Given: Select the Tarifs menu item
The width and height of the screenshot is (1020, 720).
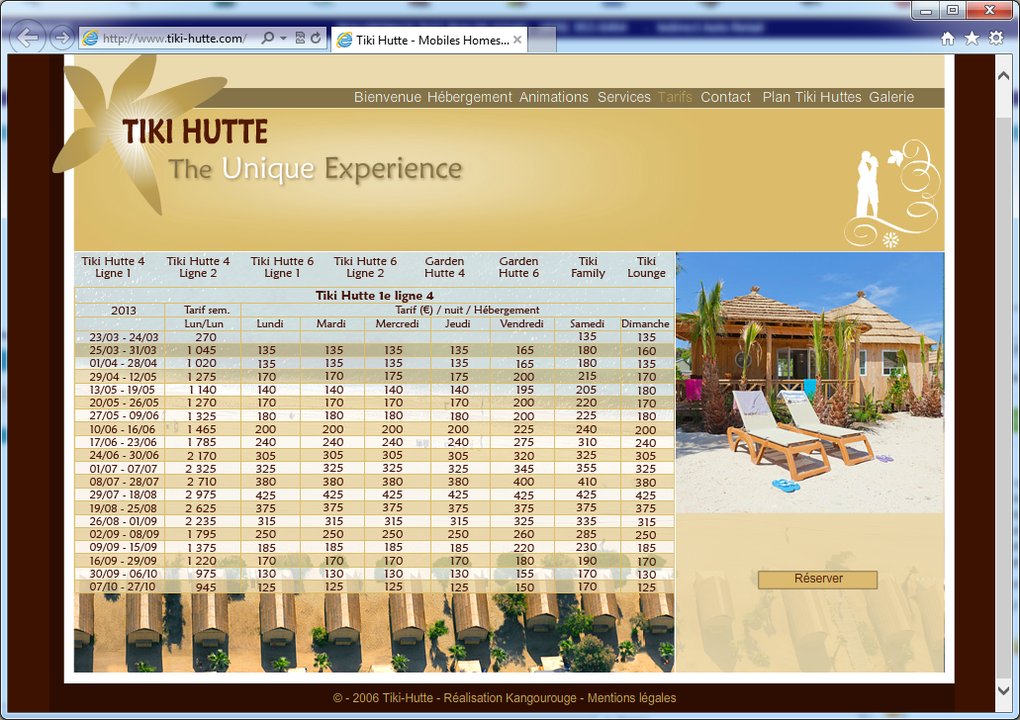Looking at the screenshot, I should pos(675,97).
